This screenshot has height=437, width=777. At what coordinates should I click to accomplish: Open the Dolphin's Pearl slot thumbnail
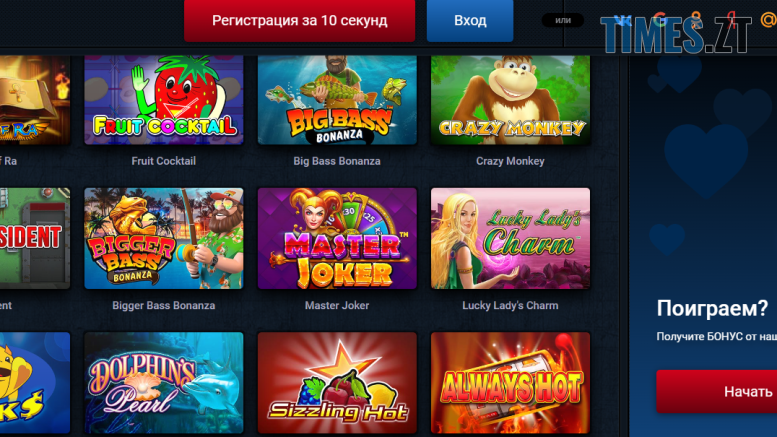(164, 383)
